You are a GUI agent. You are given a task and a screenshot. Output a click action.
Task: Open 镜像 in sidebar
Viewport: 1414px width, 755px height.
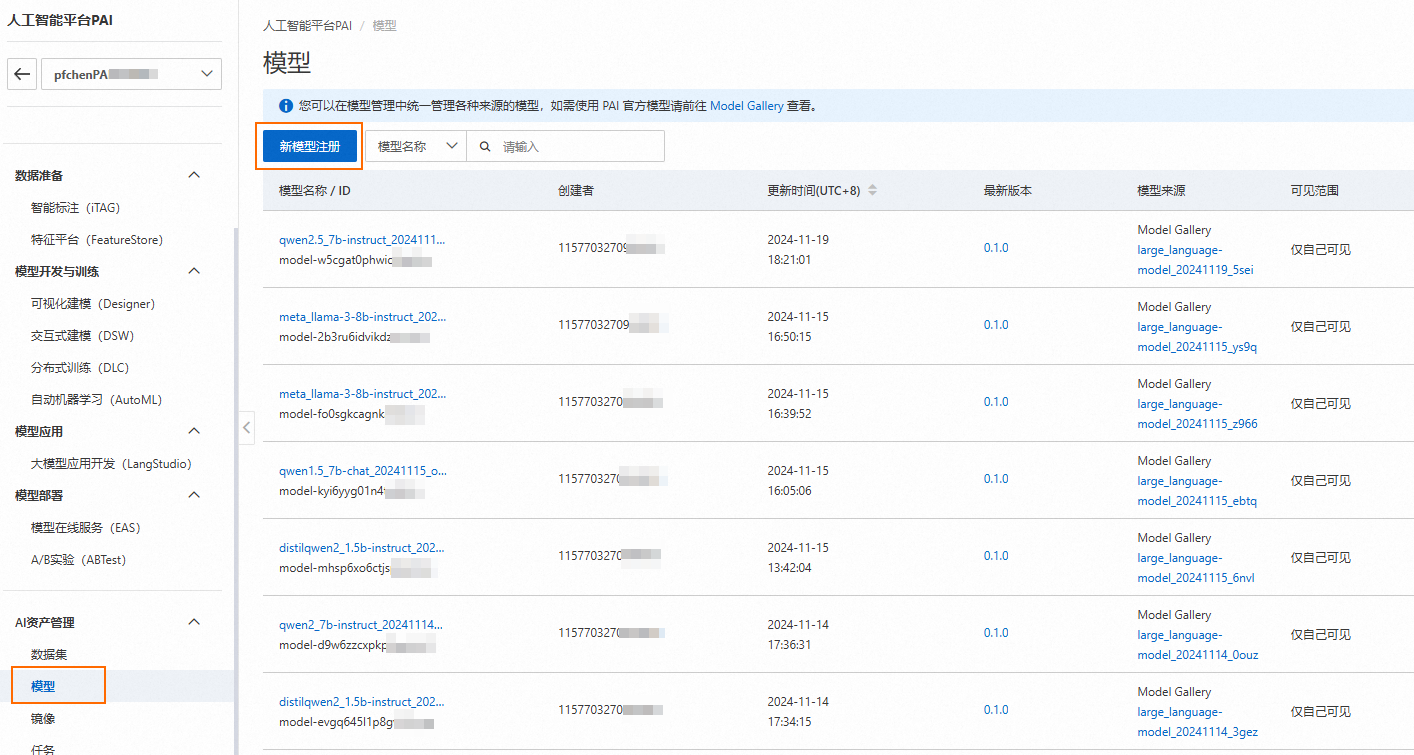[x=43, y=719]
